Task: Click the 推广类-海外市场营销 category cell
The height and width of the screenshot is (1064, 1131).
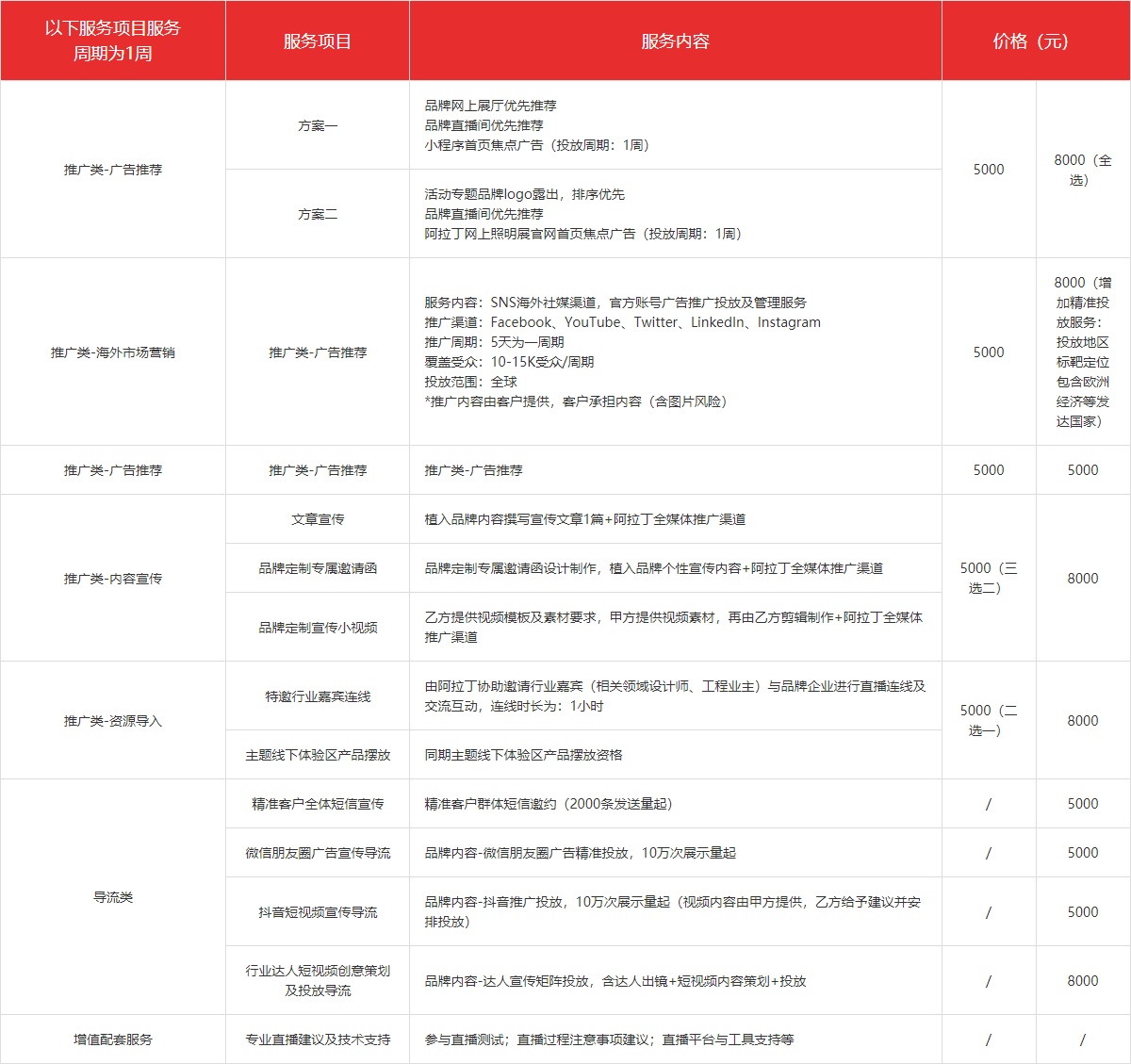Action: [x=113, y=352]
